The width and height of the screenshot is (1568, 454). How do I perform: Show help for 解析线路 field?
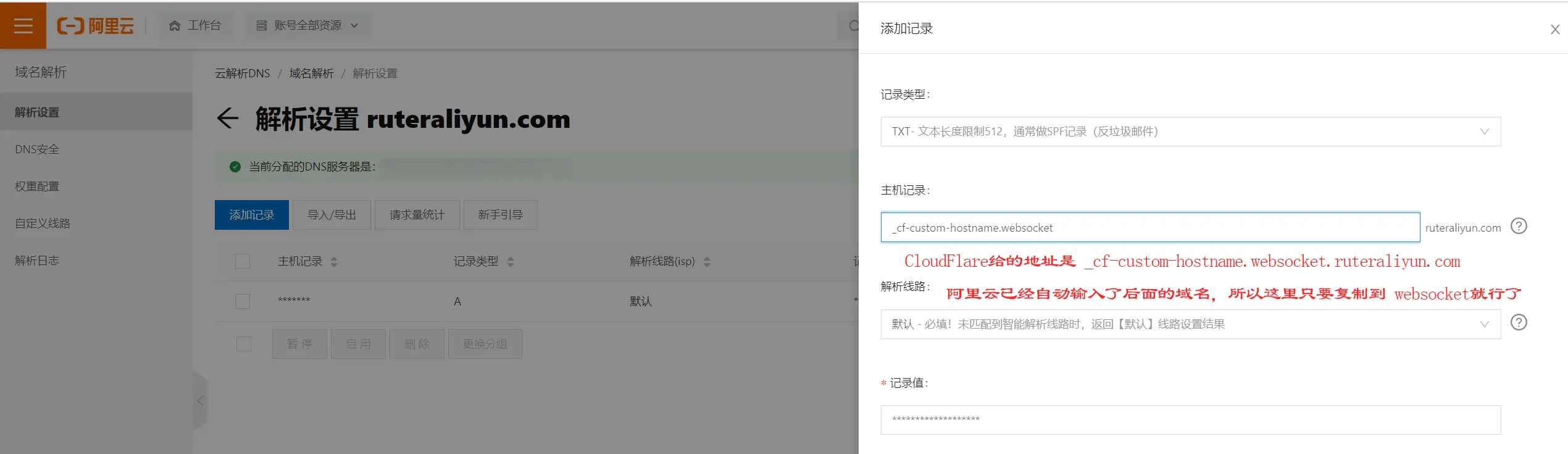(1519, 322)
